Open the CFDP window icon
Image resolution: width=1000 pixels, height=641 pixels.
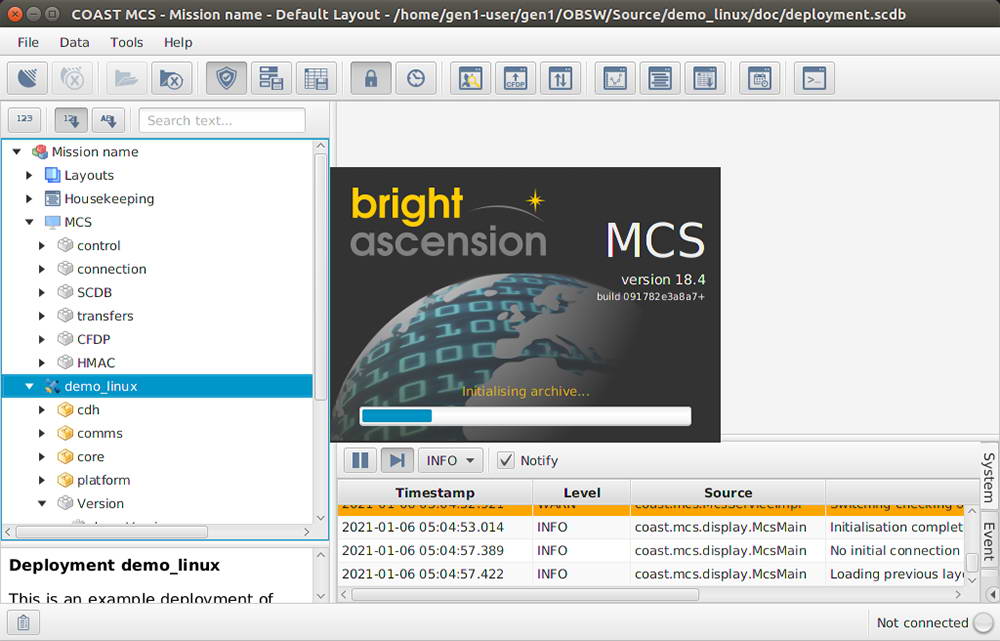tap(515, 78)
